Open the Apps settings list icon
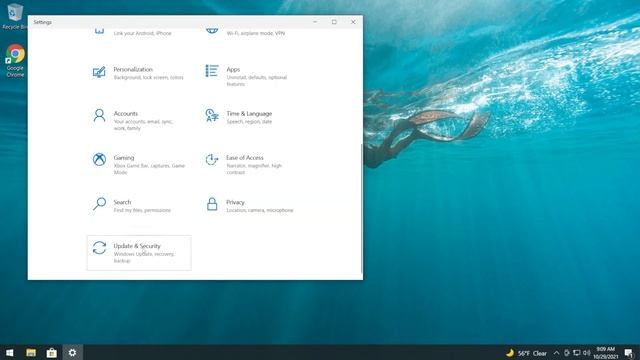The width and height of the screenshot is (640, 360). click(212, 71)
